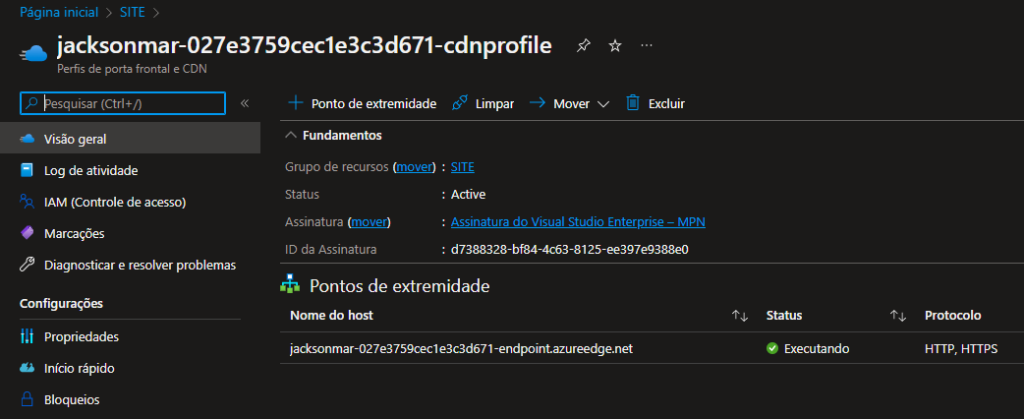Collapse the Fundamentos section
Image resolution: width=1024 pixels, height=419 pixels.
(x=291, y=136)
